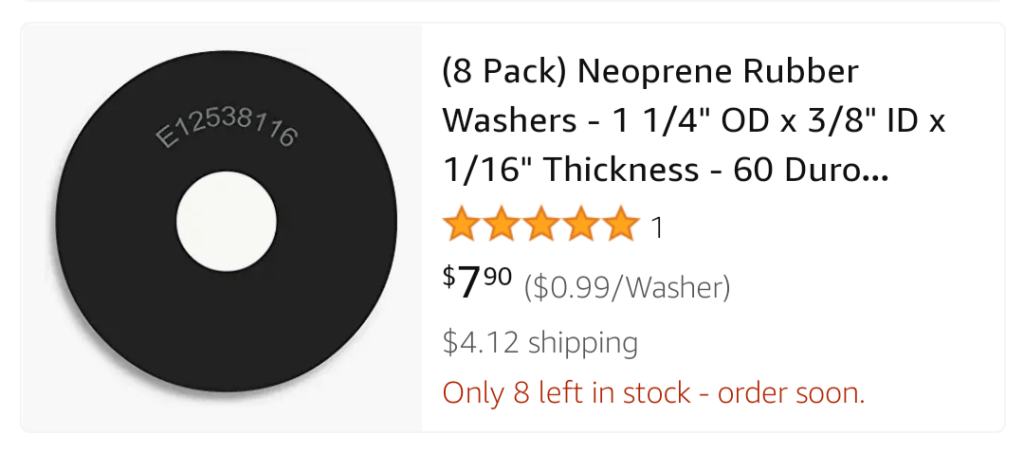The height and width of the screenshot is (453, 1024).
Task: Open the "Neoprene Rubber" product title
Action: pyautogui.click(x=718, y=73)
